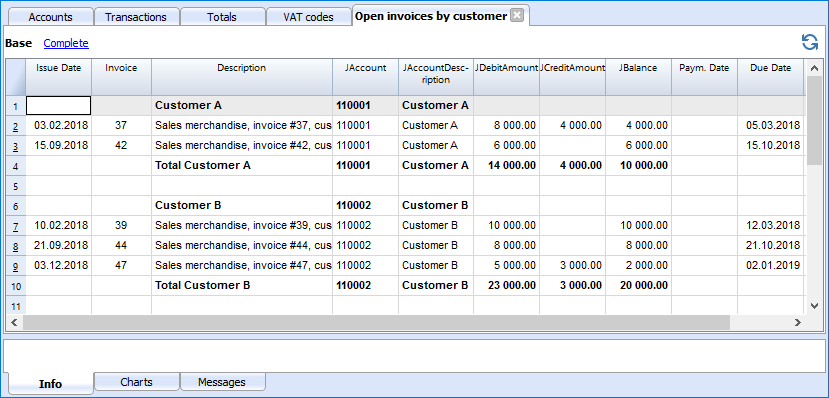Click the 3 000.00 credit cell in row 9
The image size is (829, 398).
(x=573, y=265)
